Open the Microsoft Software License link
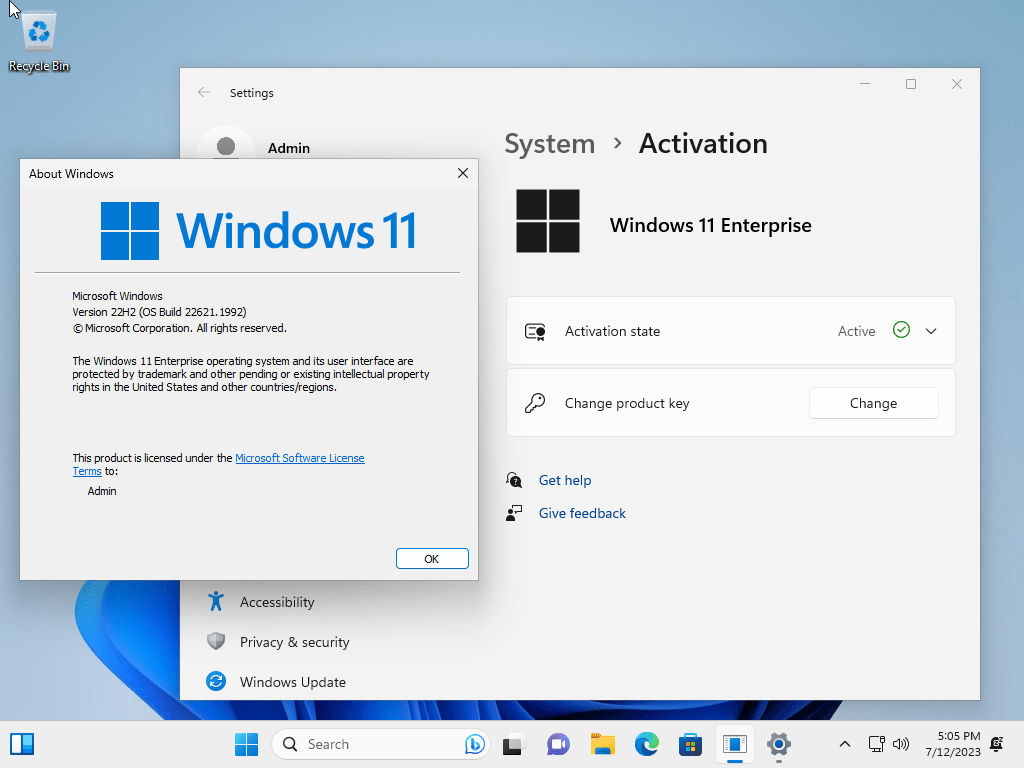 pyautogui.click(x=300, y=458)
